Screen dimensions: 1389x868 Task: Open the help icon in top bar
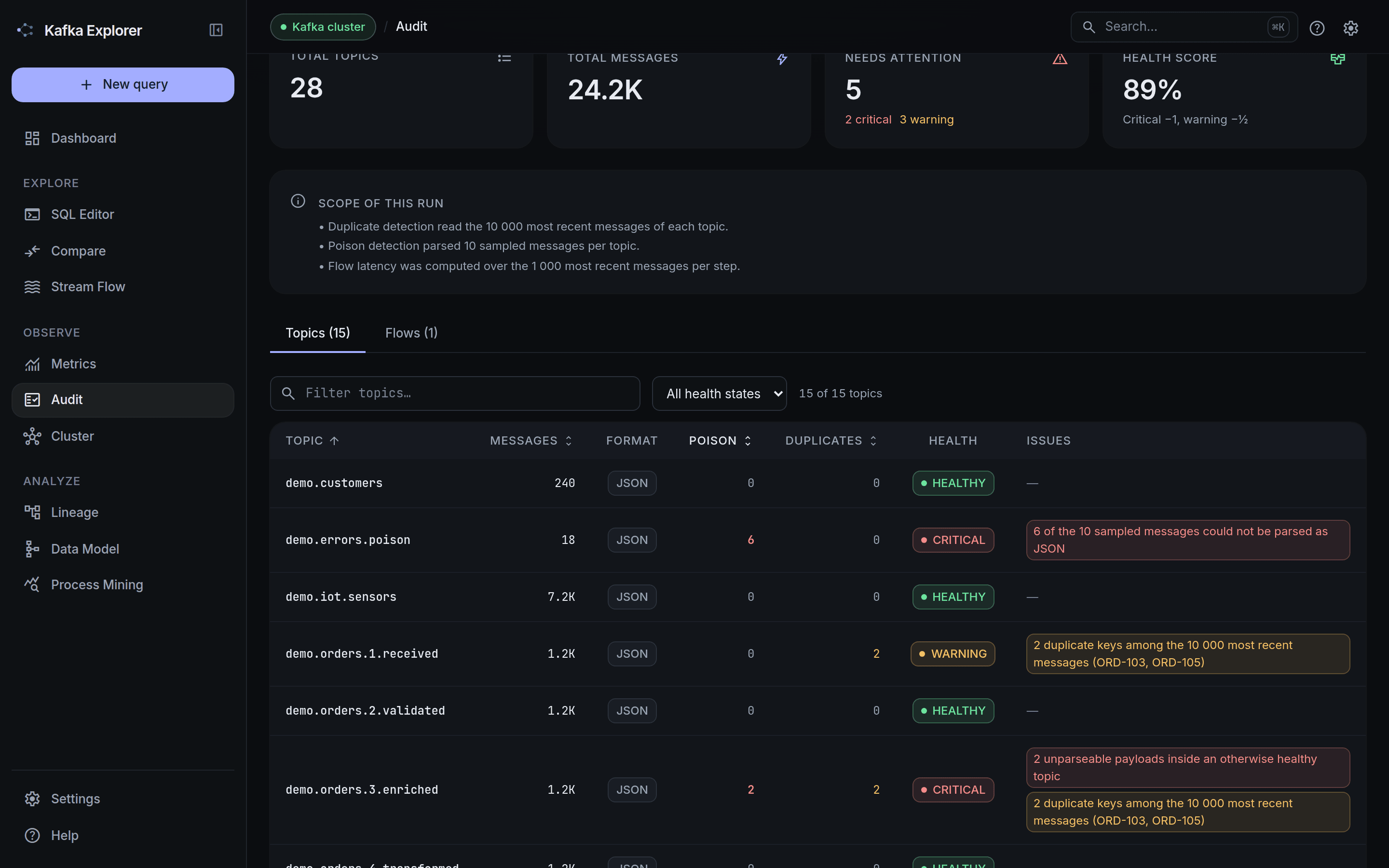coord(1317,27)
